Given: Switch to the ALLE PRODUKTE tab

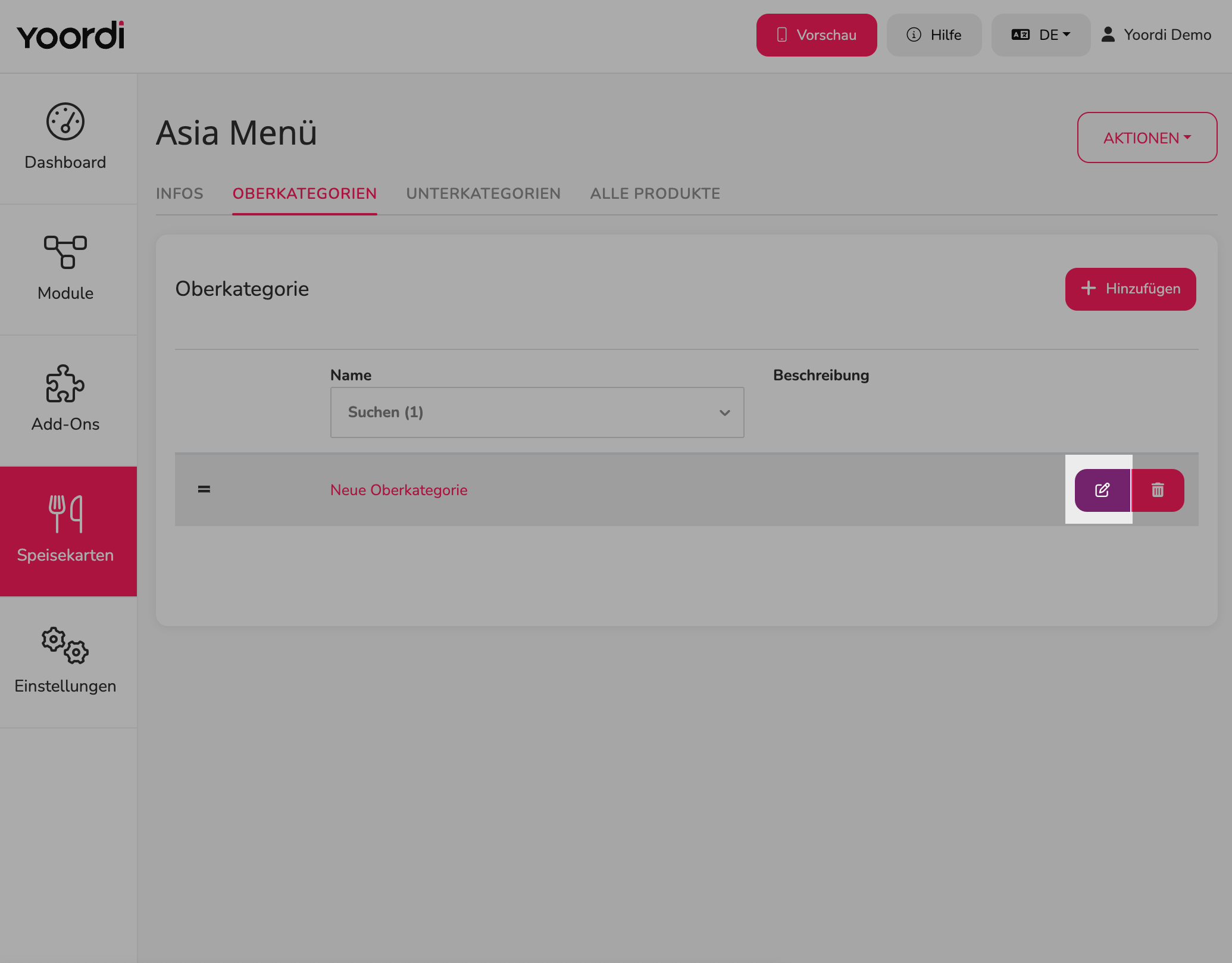Looking at the screenshot, I should pyautogui.click(x=655, y=193).
